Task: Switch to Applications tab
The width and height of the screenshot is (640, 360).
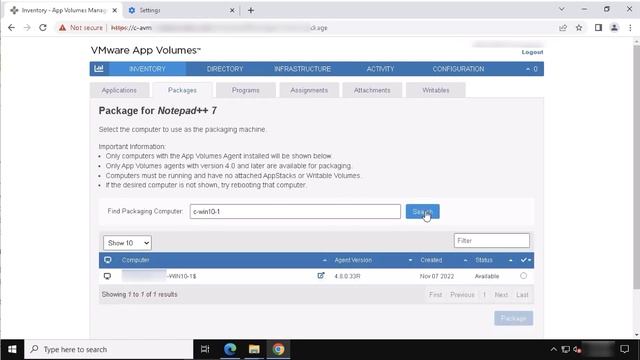Action: point(119,90)
